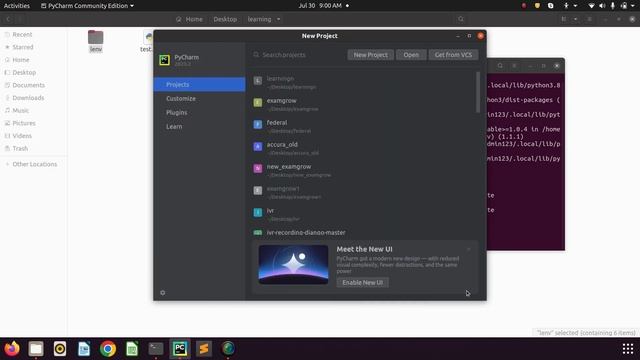Open the PyCharm settings gear menu
The height and width of the screenshot is (360, 640).
point(162,293)
